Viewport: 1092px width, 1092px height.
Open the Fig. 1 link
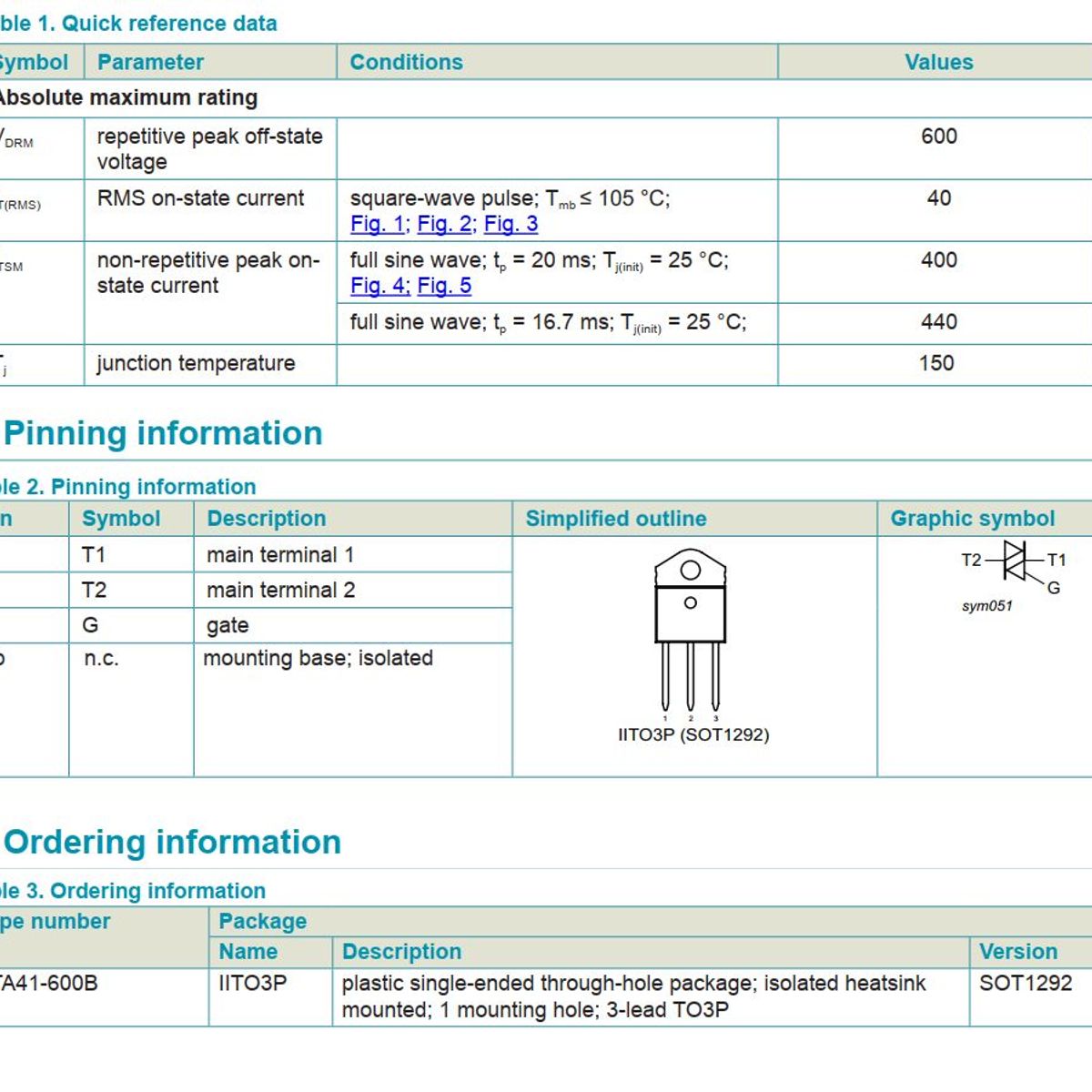(377, 224)
